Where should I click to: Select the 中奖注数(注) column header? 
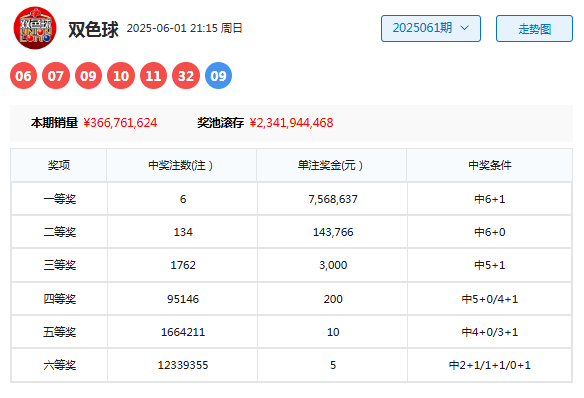pyautogui.click(x=181, y=165)
